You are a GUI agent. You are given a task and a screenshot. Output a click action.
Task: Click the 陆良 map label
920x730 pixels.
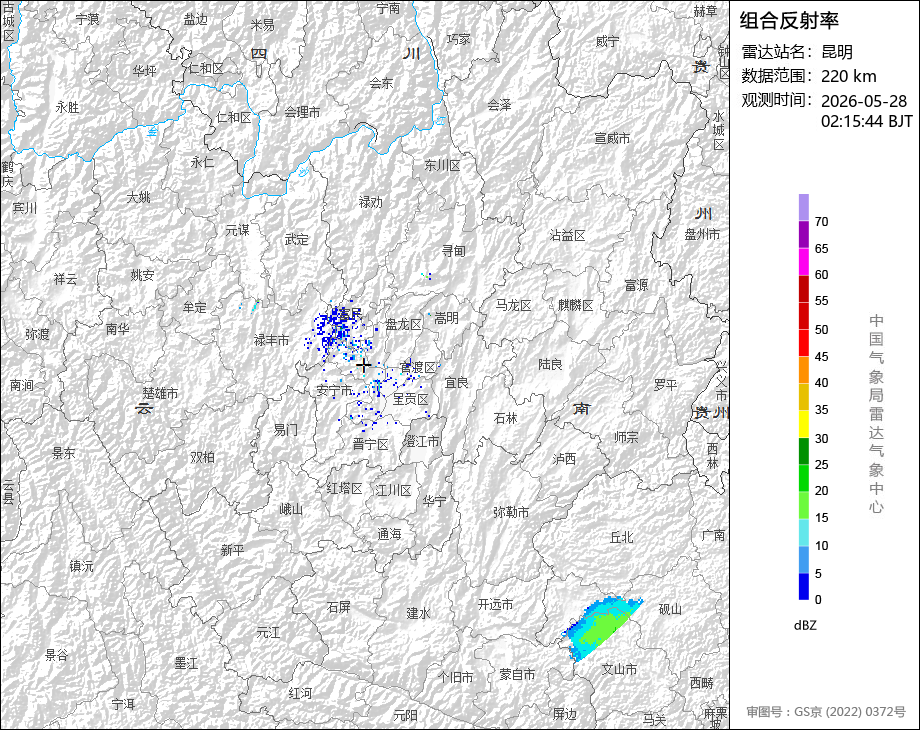point(550,364)
